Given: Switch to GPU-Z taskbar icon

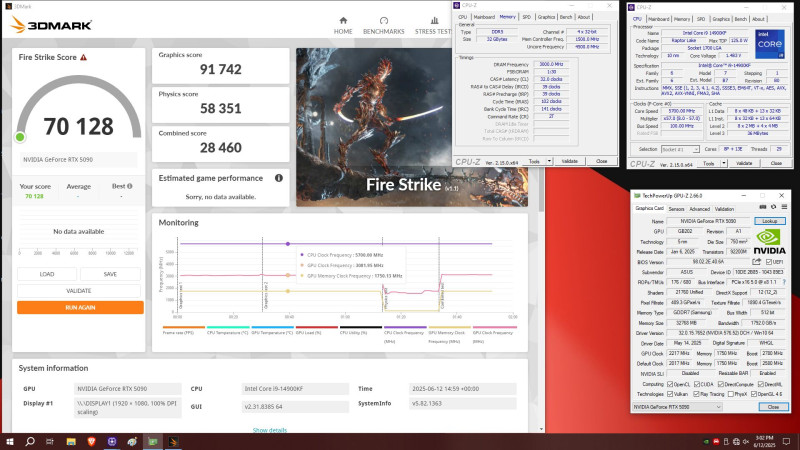Looking at the screenshot, I should [x=153, y=441].
